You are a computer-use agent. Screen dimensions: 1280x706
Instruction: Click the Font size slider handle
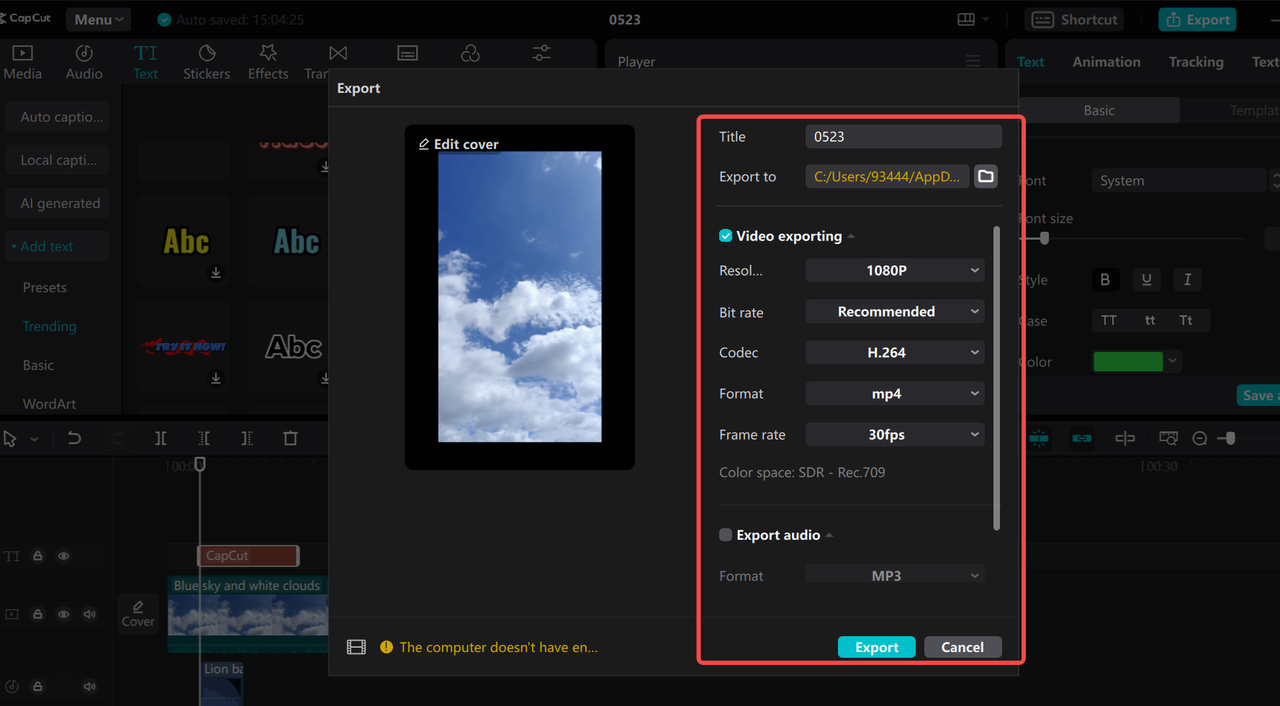tap(1044, 238)
